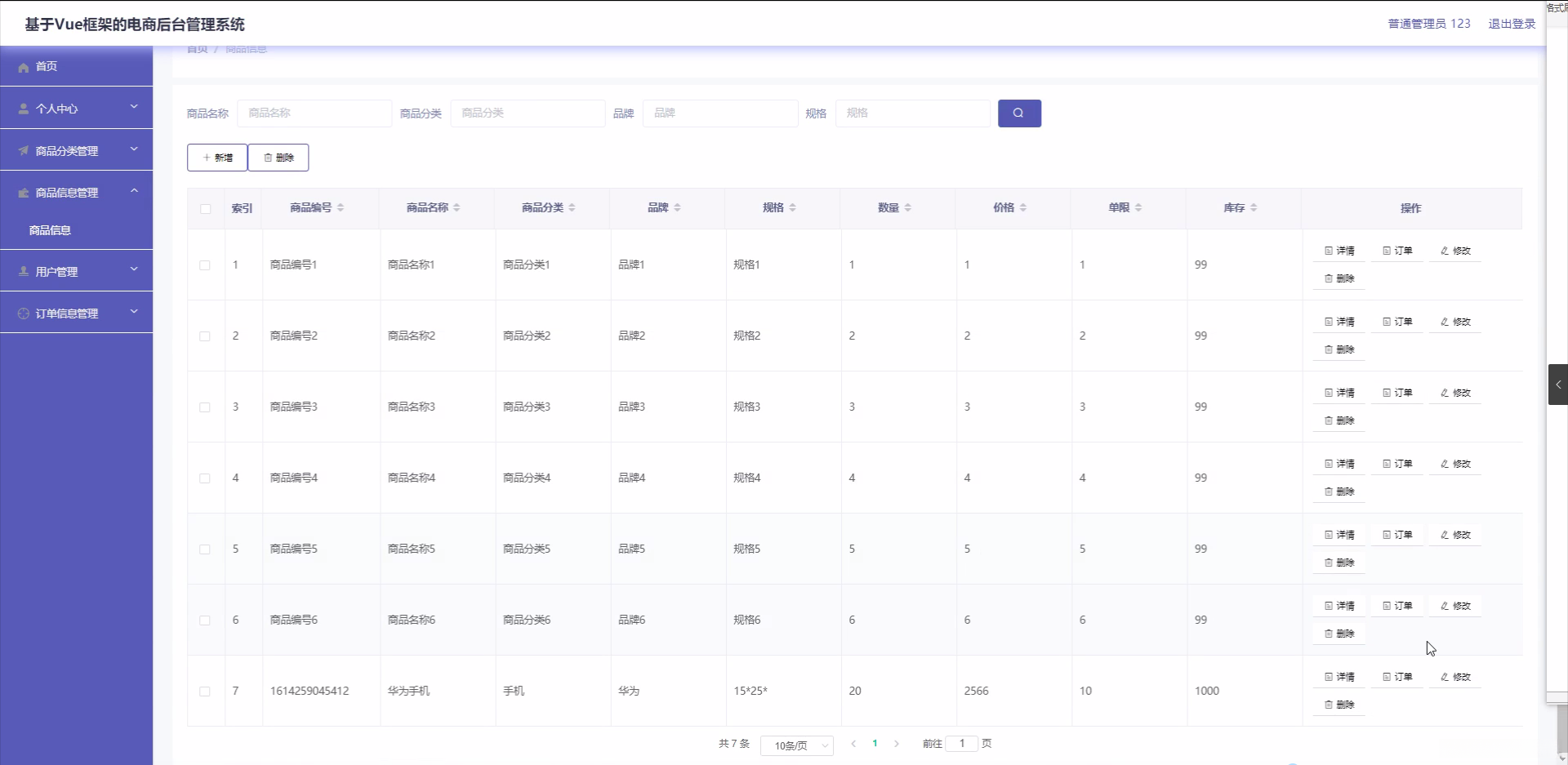The width and height of the screenshot is (1568, 765).
Task: Click 订单 icon button in row 2
Action: pos(1397,322)
